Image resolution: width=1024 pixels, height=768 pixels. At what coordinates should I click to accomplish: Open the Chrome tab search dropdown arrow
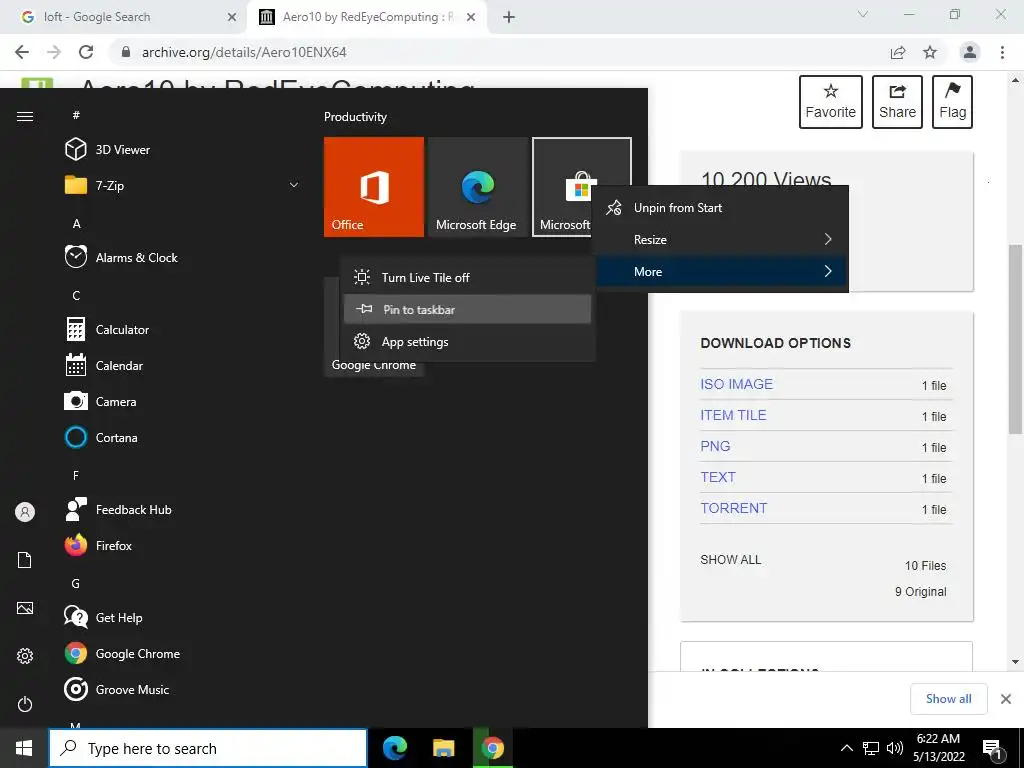click(863, 14)
